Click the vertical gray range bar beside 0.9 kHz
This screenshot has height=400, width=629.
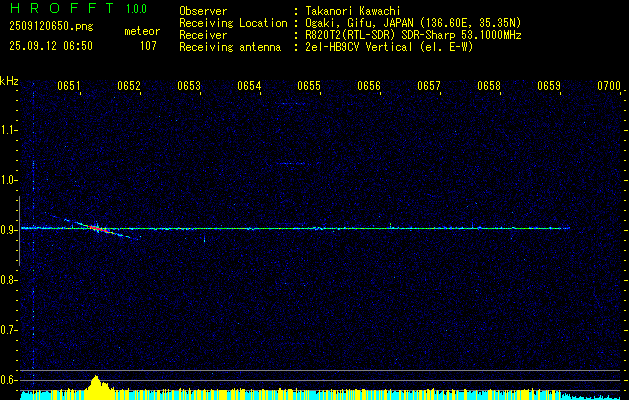tap(19, 231)
